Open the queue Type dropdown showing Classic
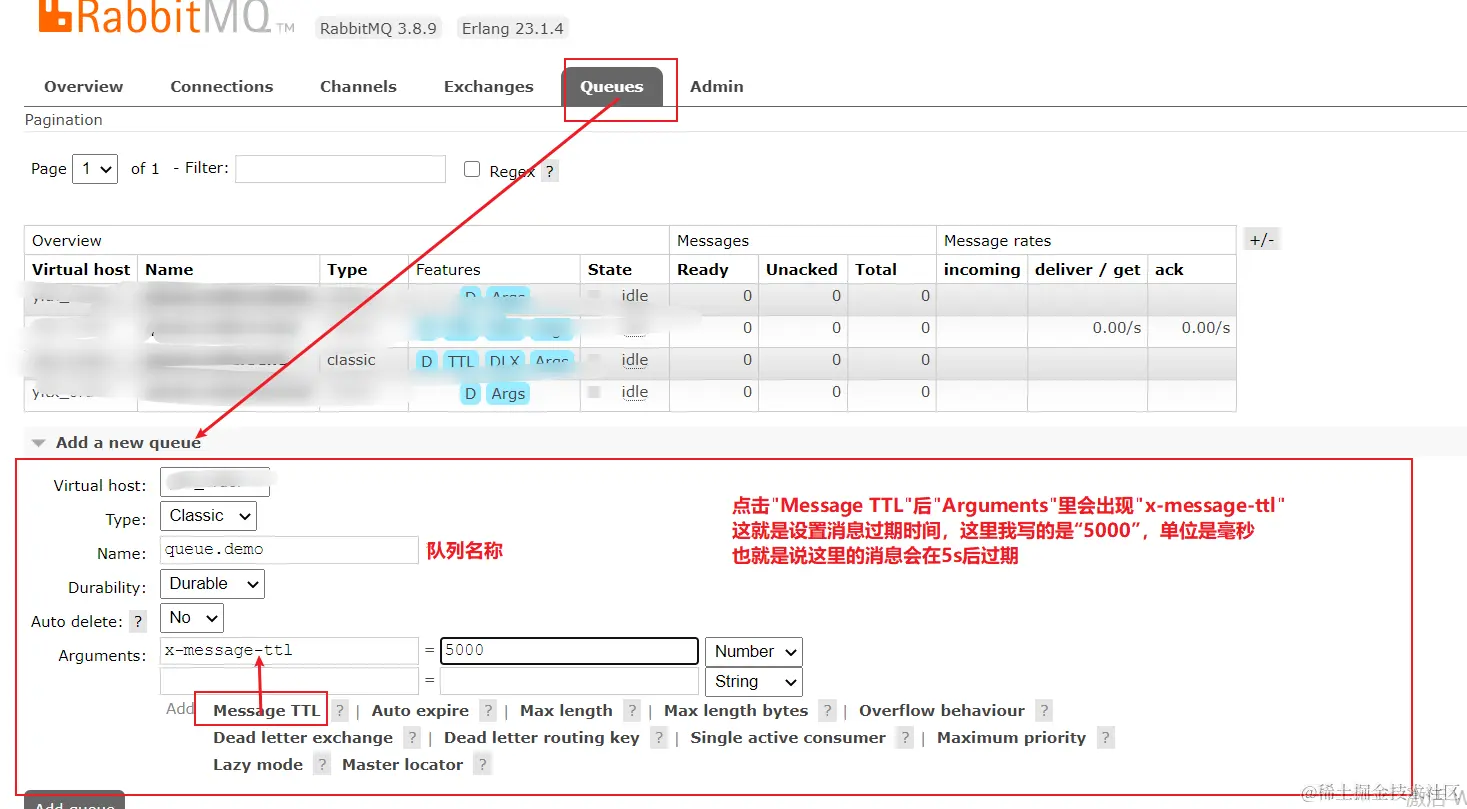Viewport: 1467px width, 809px height. [208, 516]
